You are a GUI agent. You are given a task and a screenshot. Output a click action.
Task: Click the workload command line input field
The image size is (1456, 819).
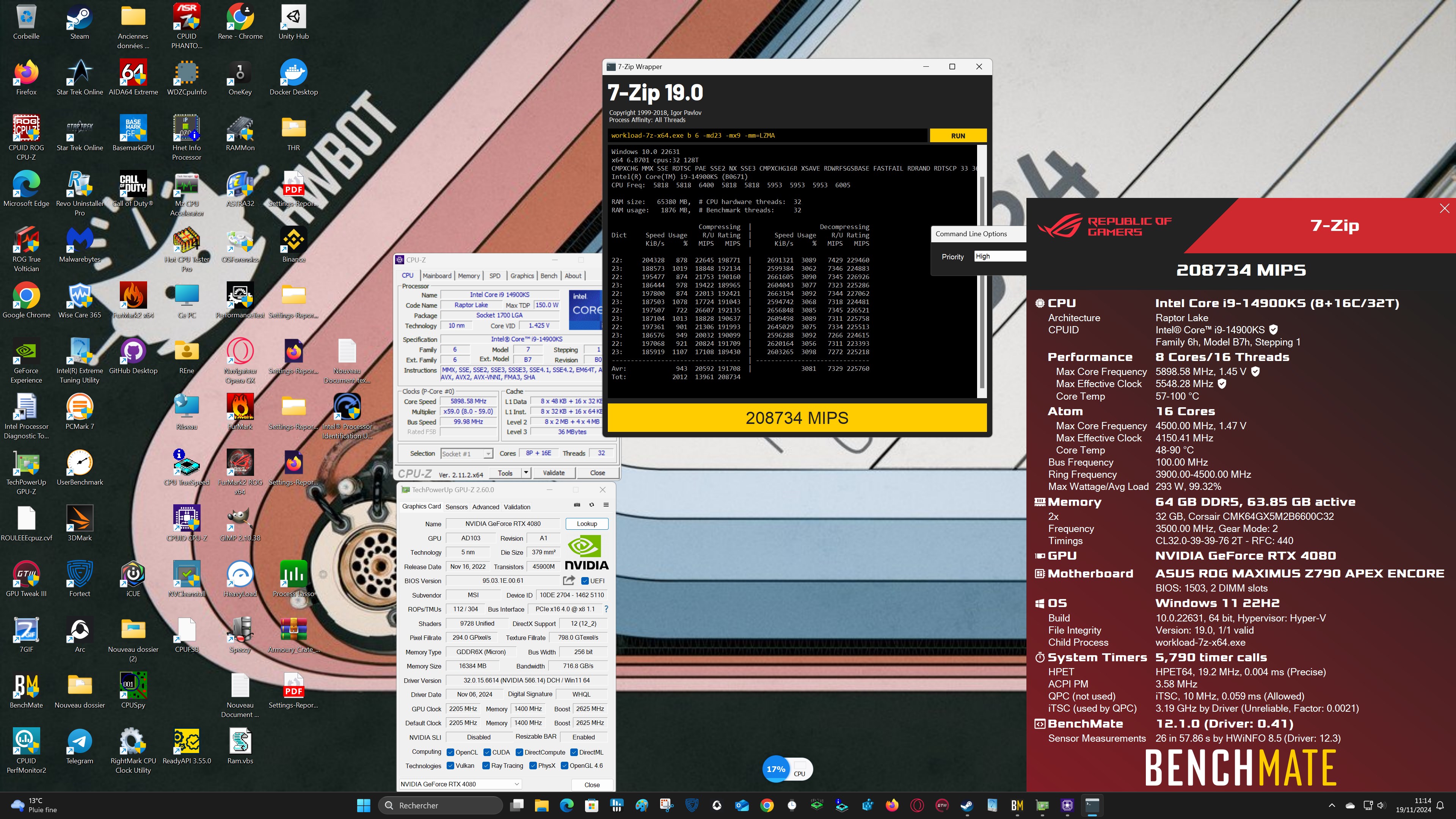tap(767, 136)
